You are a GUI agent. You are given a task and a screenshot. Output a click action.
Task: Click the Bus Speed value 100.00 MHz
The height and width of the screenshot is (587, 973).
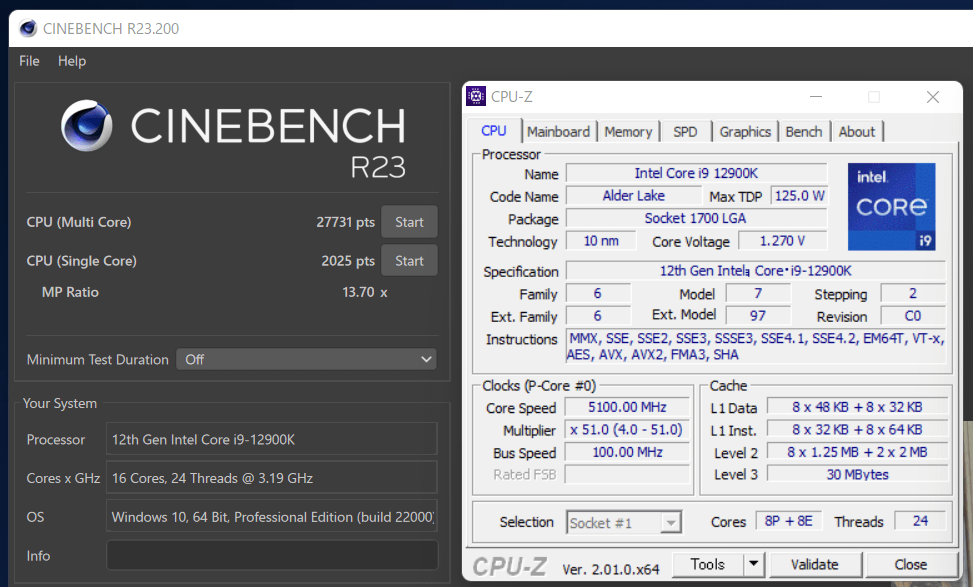point(627,452)
